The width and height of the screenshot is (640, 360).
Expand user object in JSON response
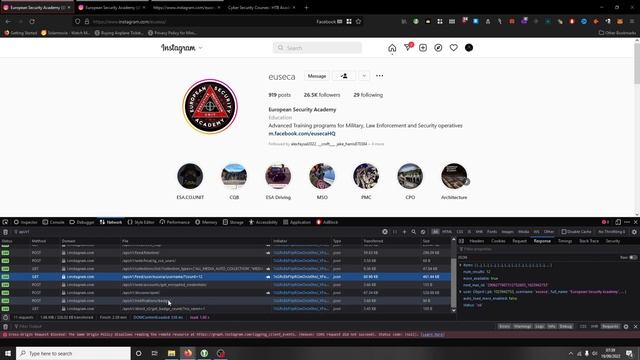pos(460,292)
